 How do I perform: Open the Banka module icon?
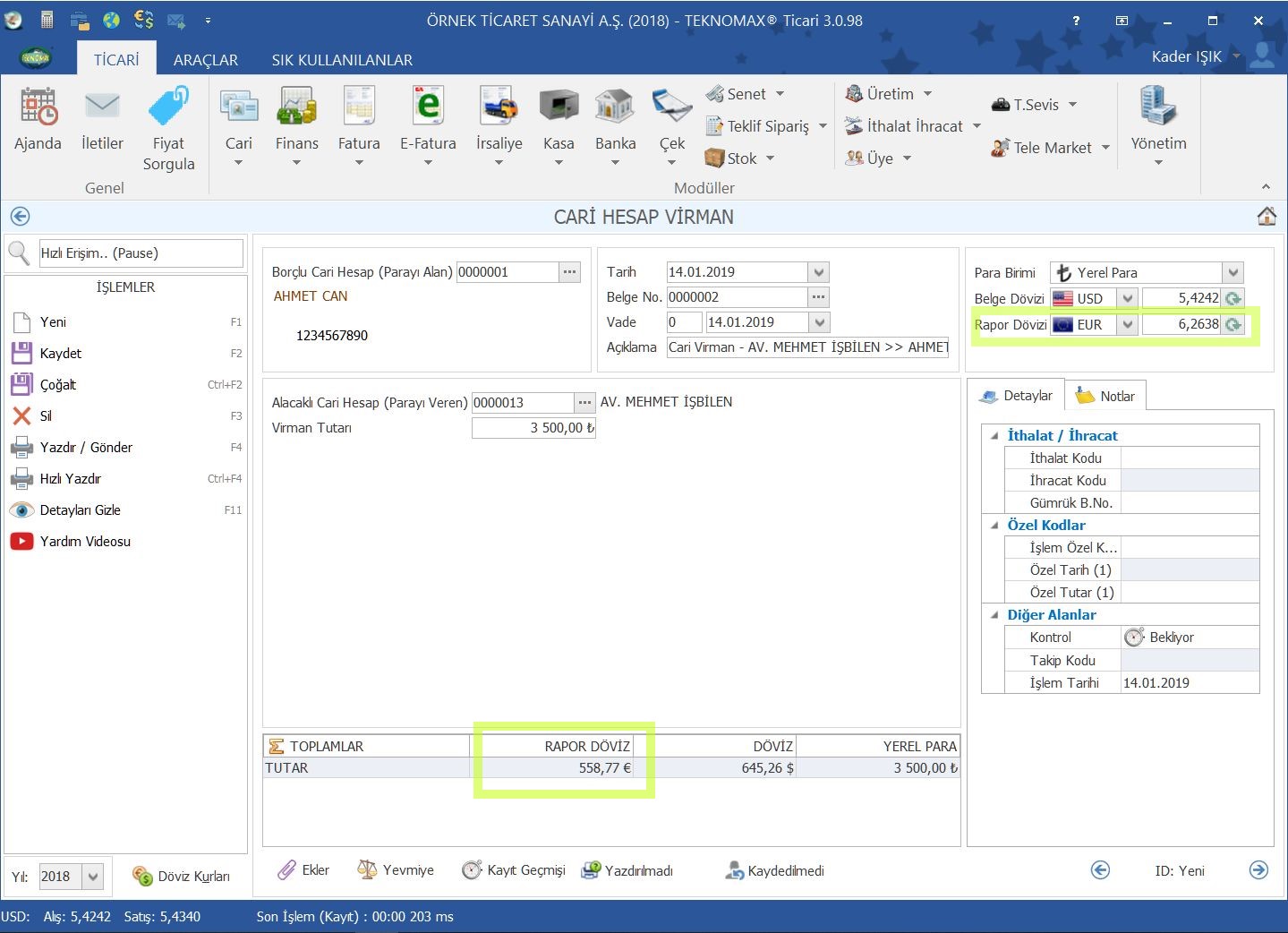[615, 107]
